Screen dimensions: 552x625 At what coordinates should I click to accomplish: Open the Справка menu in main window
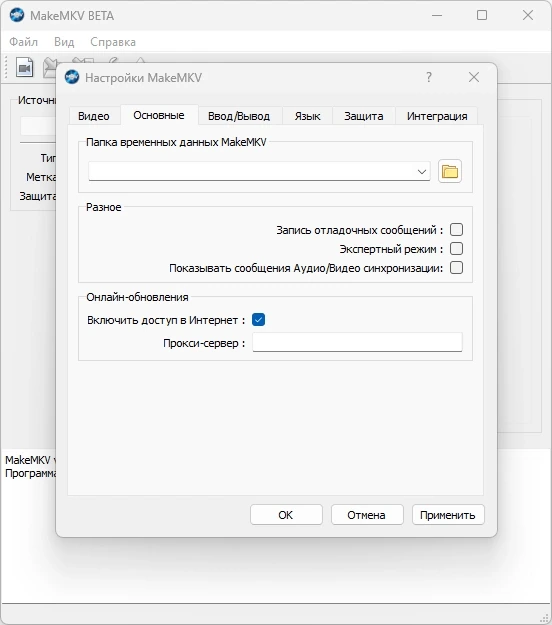click(113, 42)
